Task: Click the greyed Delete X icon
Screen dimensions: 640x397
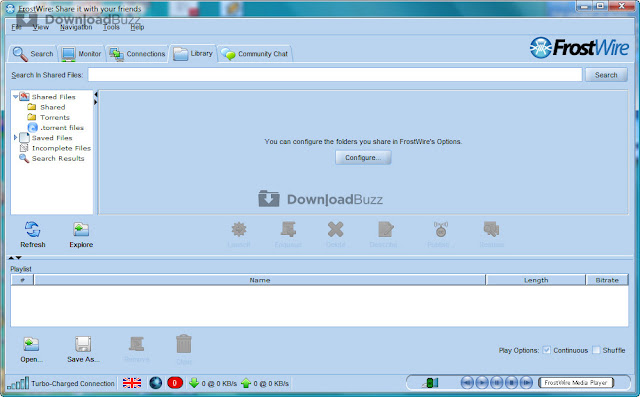Action: pos(336,229)
